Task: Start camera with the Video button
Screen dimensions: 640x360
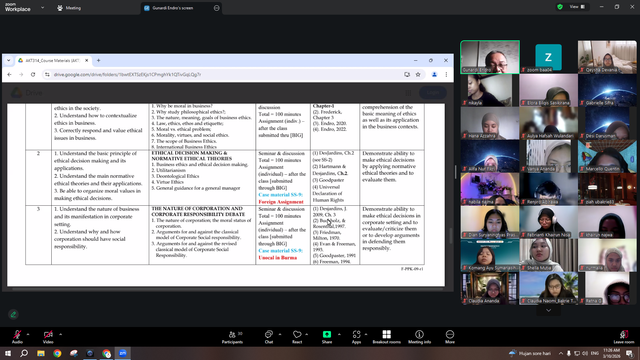Action: pyautogui.click(x=48, y=337)
